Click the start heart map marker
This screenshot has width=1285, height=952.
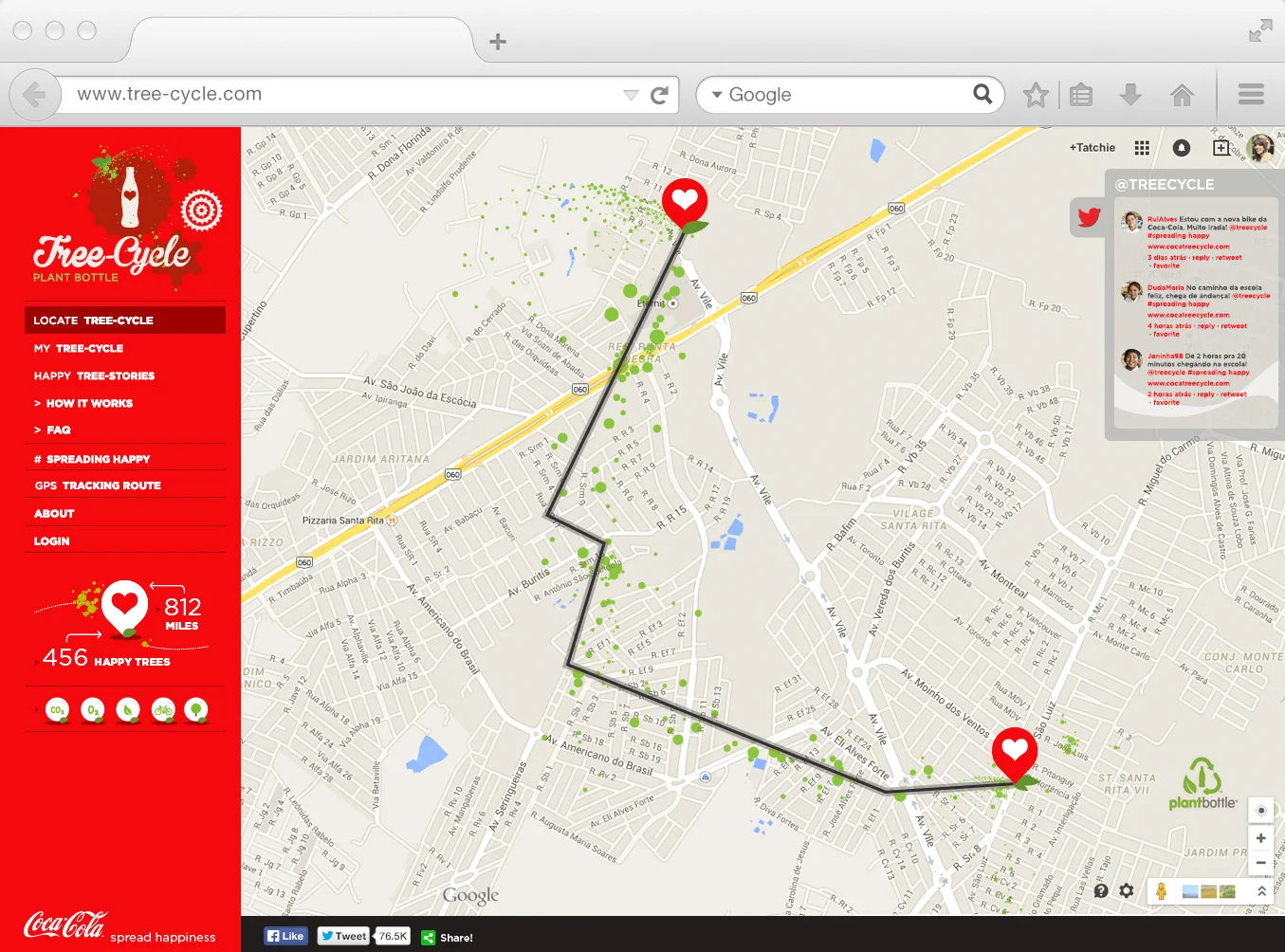[x=685, y=204]
